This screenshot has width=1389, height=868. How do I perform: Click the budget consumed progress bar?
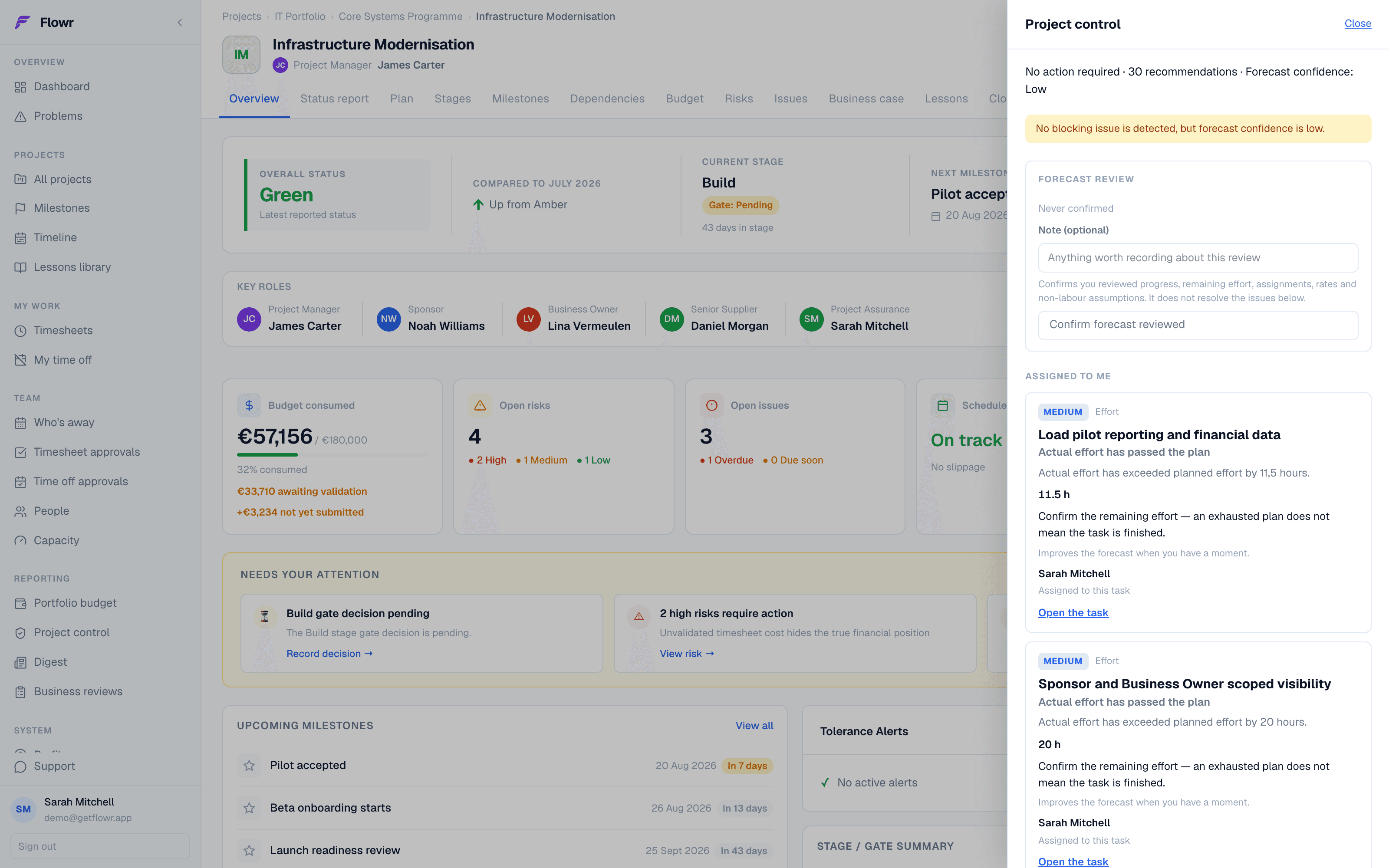pyautogui.click(x=332, y=455)
